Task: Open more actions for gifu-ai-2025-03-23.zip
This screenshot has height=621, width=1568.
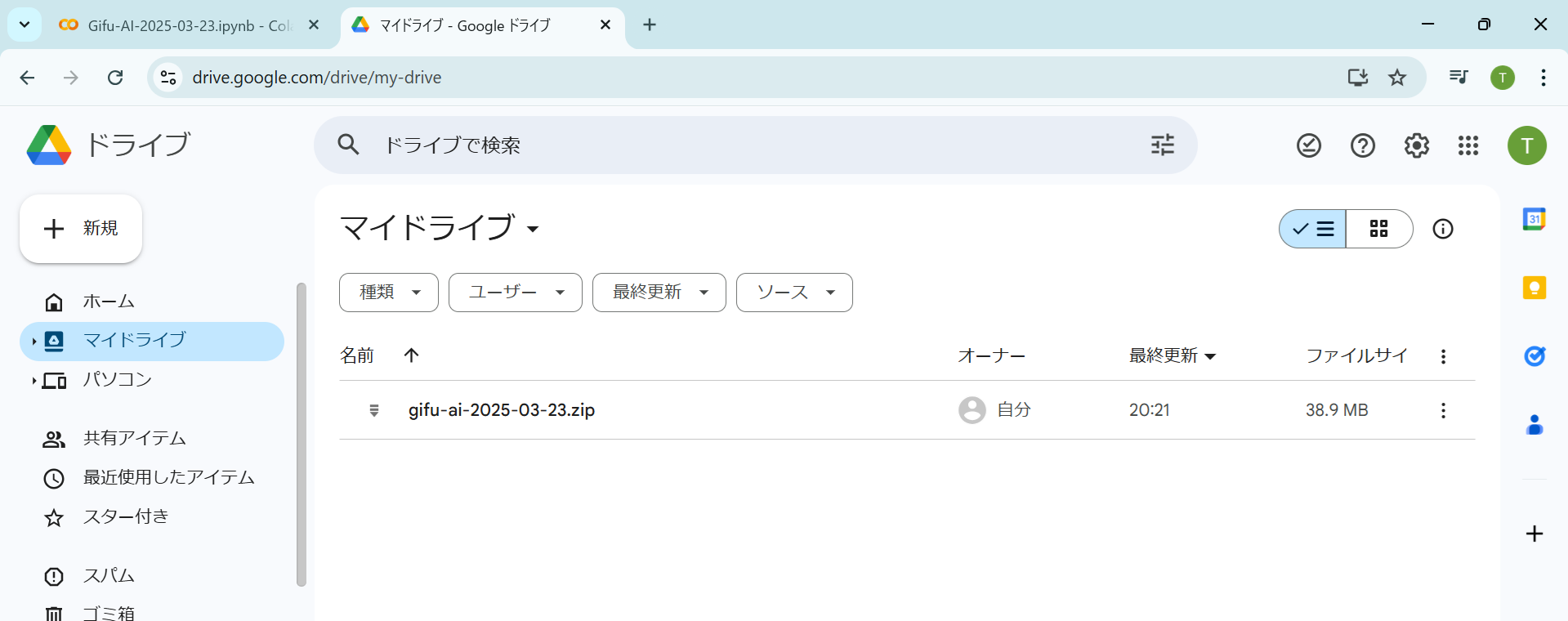Action: coord(1443,410)
